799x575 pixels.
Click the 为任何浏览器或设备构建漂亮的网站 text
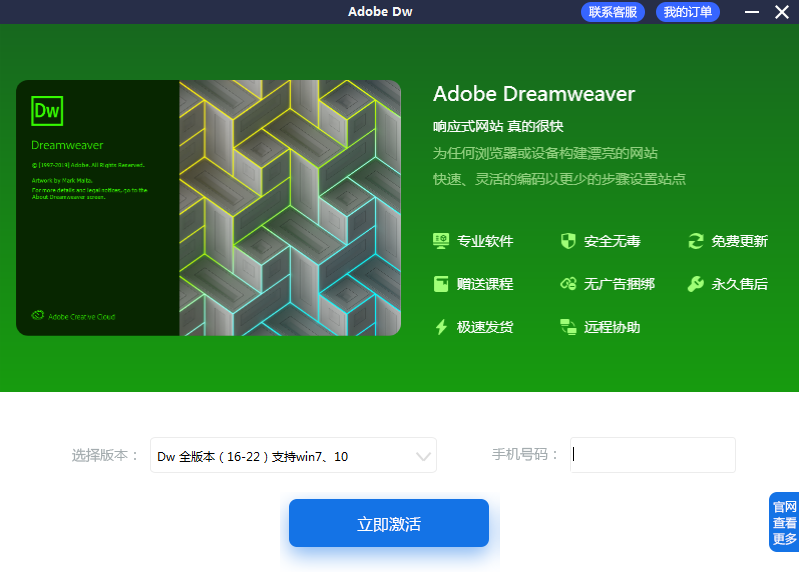(x=545, y=153)
